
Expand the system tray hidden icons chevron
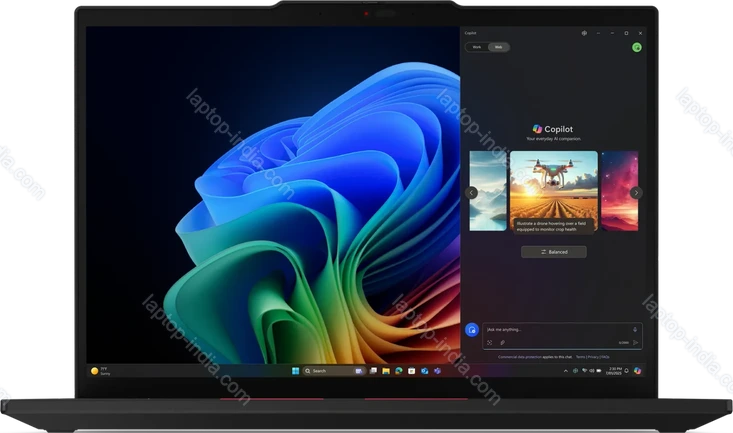coord(565,371)
